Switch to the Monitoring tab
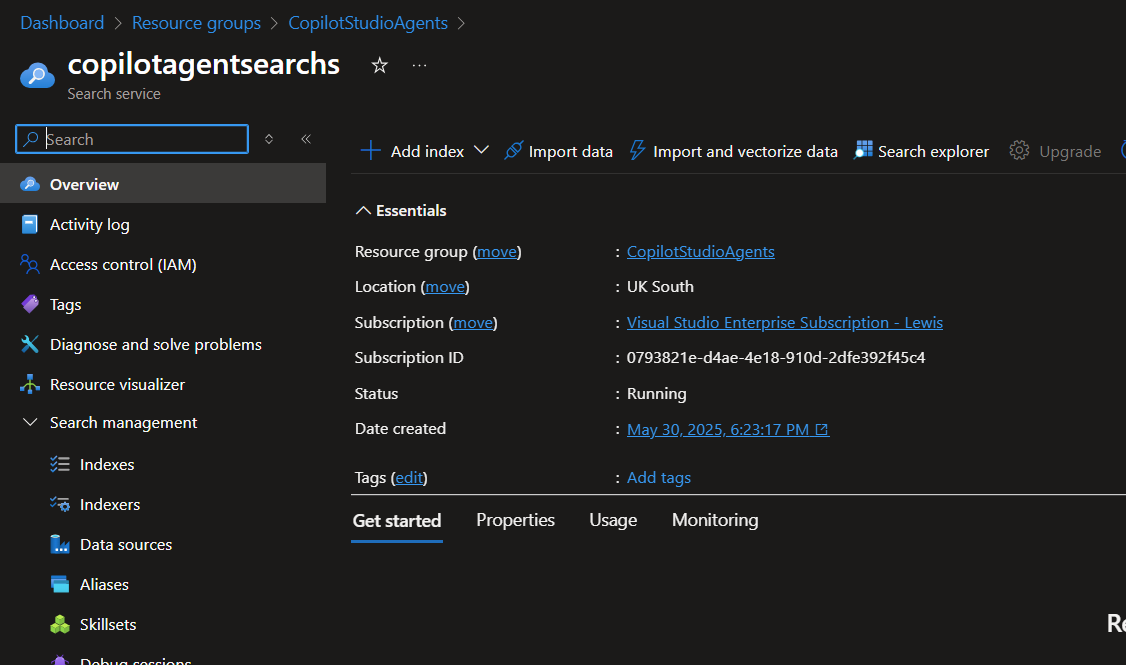 pyautogui.click(x=714, y=520)
